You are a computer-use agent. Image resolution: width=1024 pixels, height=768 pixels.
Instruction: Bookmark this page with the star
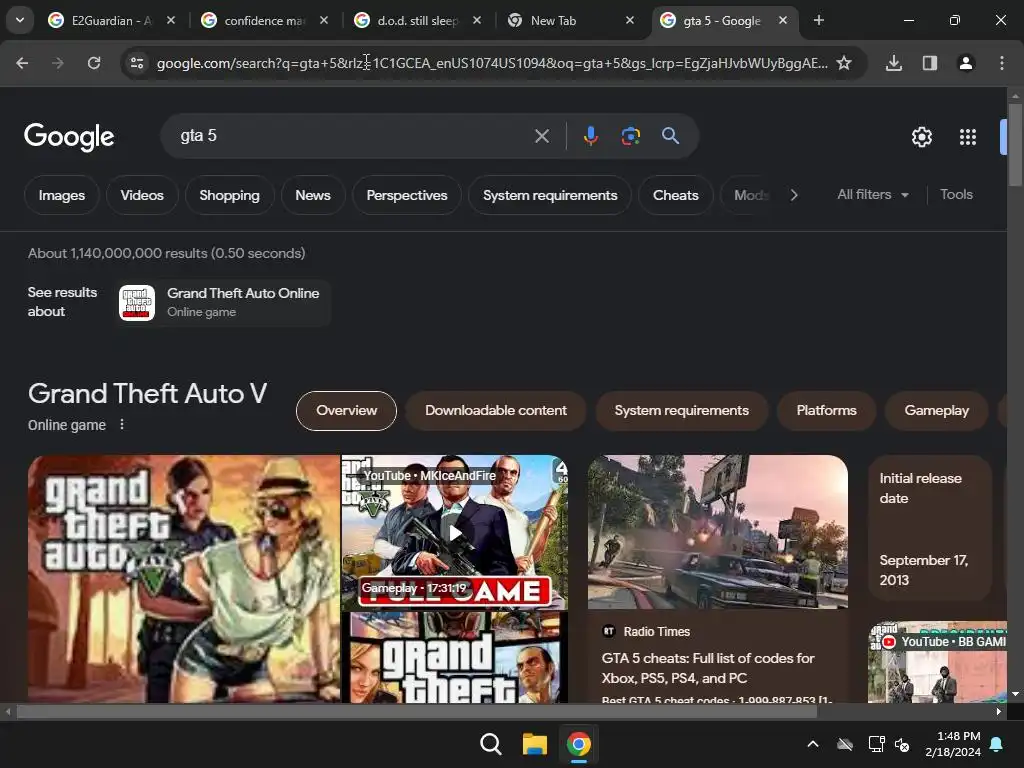pos(844,63)
